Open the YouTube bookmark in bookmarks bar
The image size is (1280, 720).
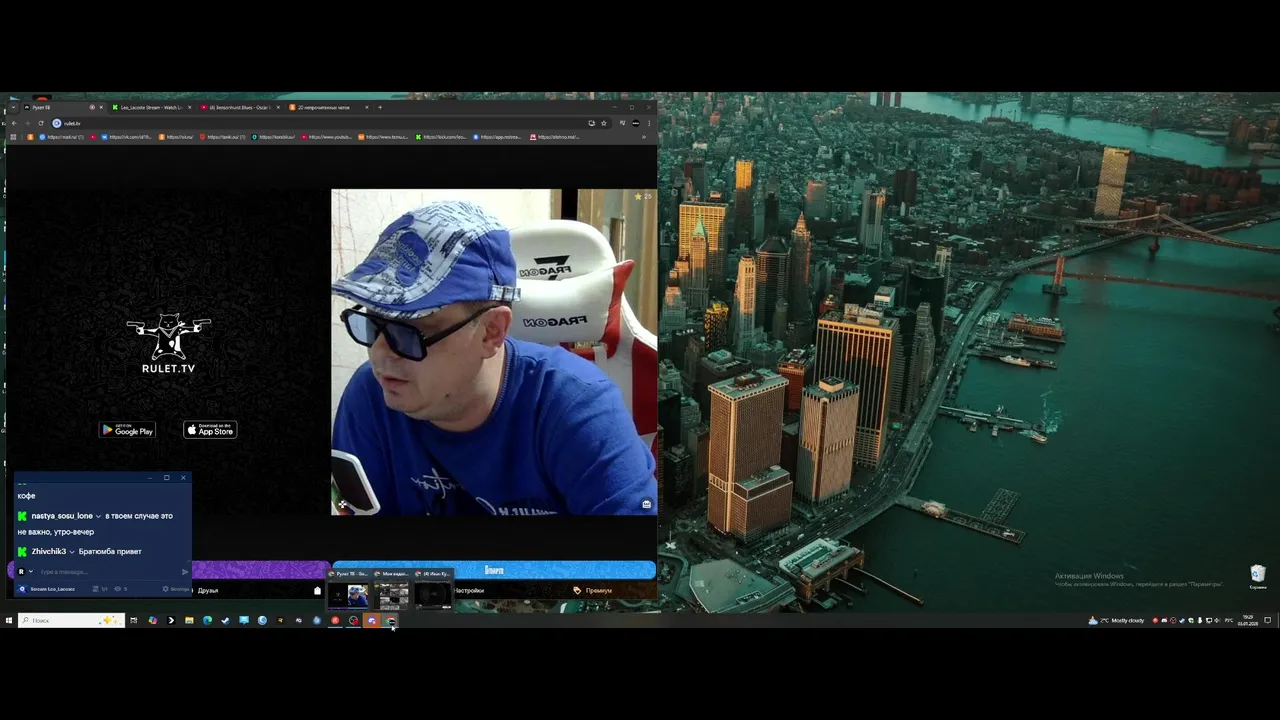point(327,137)
